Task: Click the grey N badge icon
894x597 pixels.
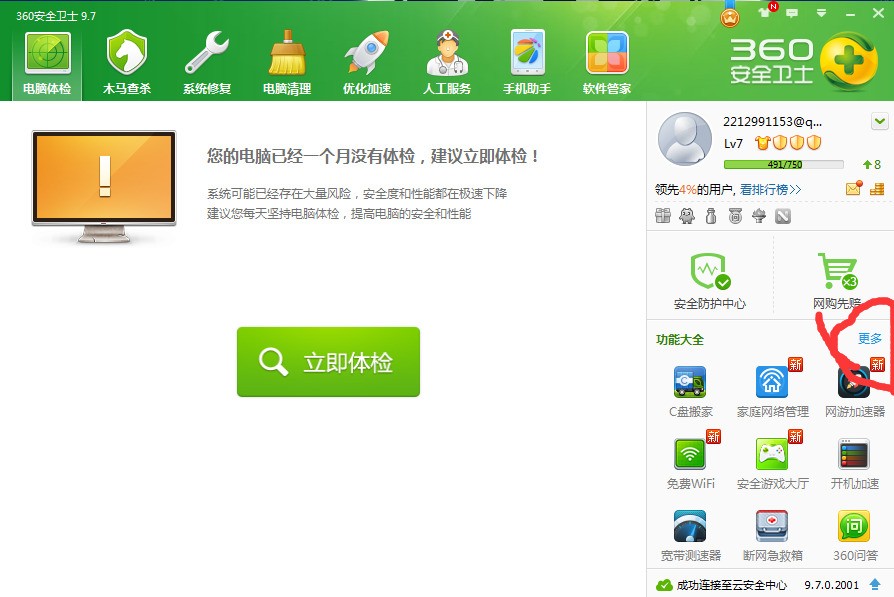Action: tap(783, 216)
